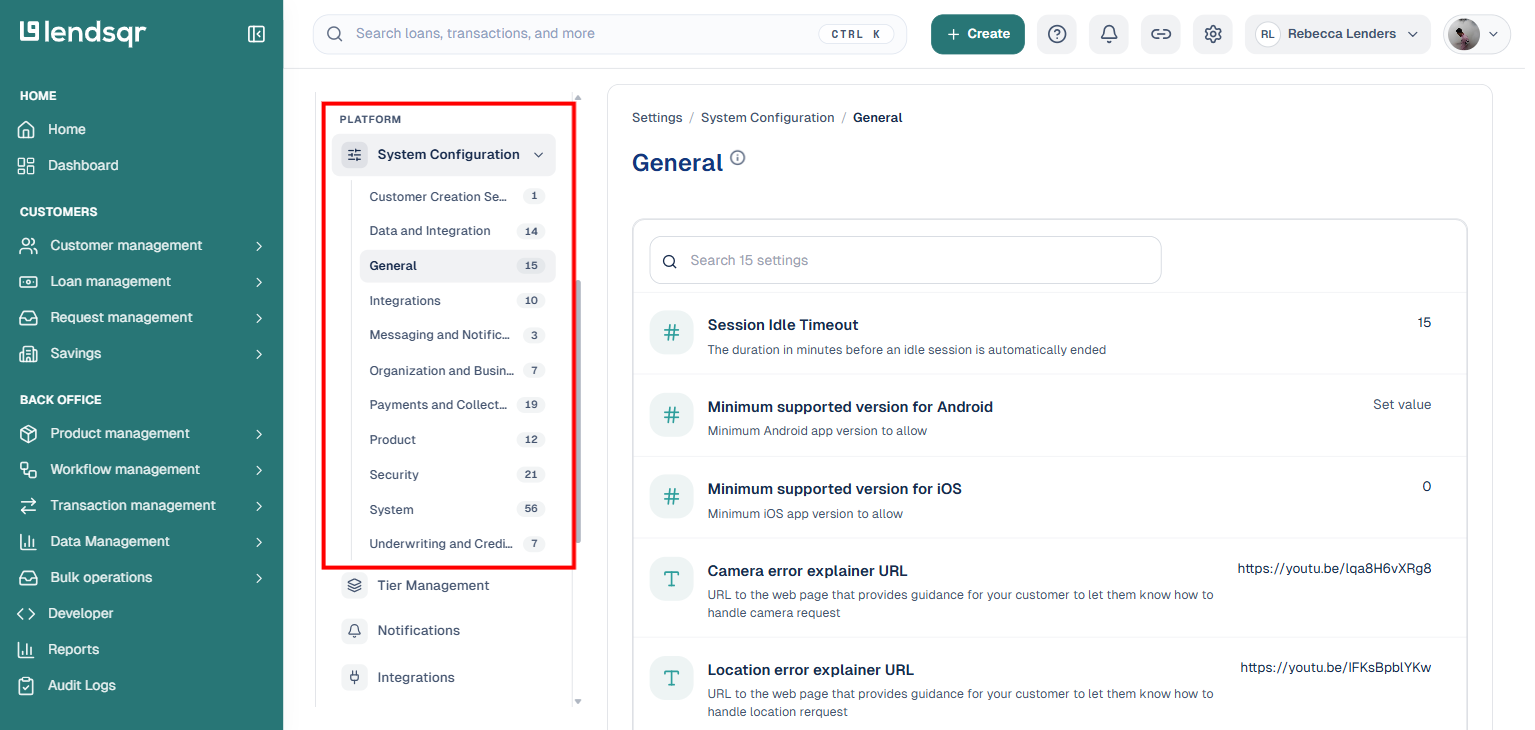Click the settings panel scrollbar thumb
Image resolution: width=1535 pixels, height=730 pixels.
[x=577, y=410]
